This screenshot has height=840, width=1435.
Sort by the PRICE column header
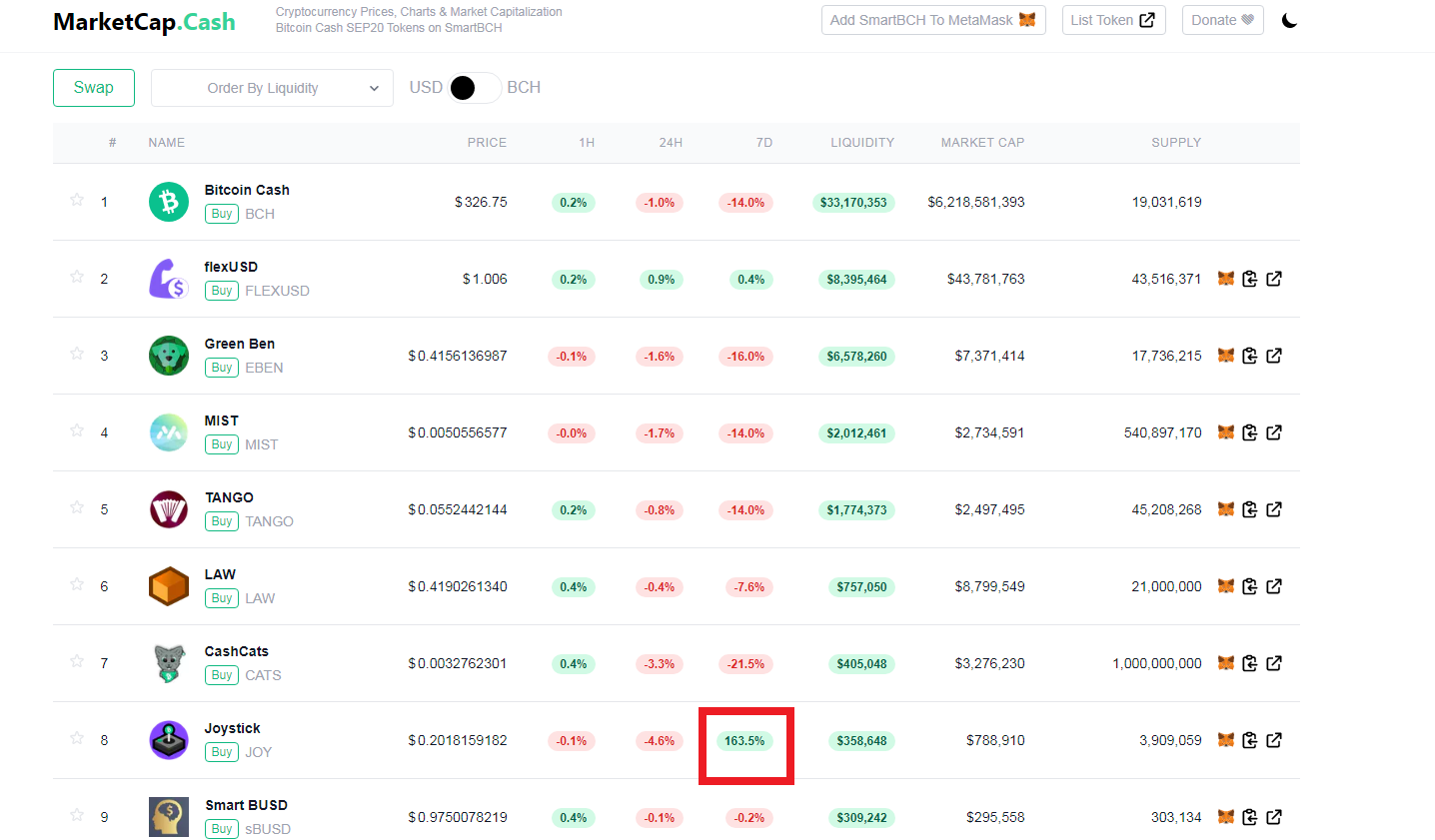(487, 143)
